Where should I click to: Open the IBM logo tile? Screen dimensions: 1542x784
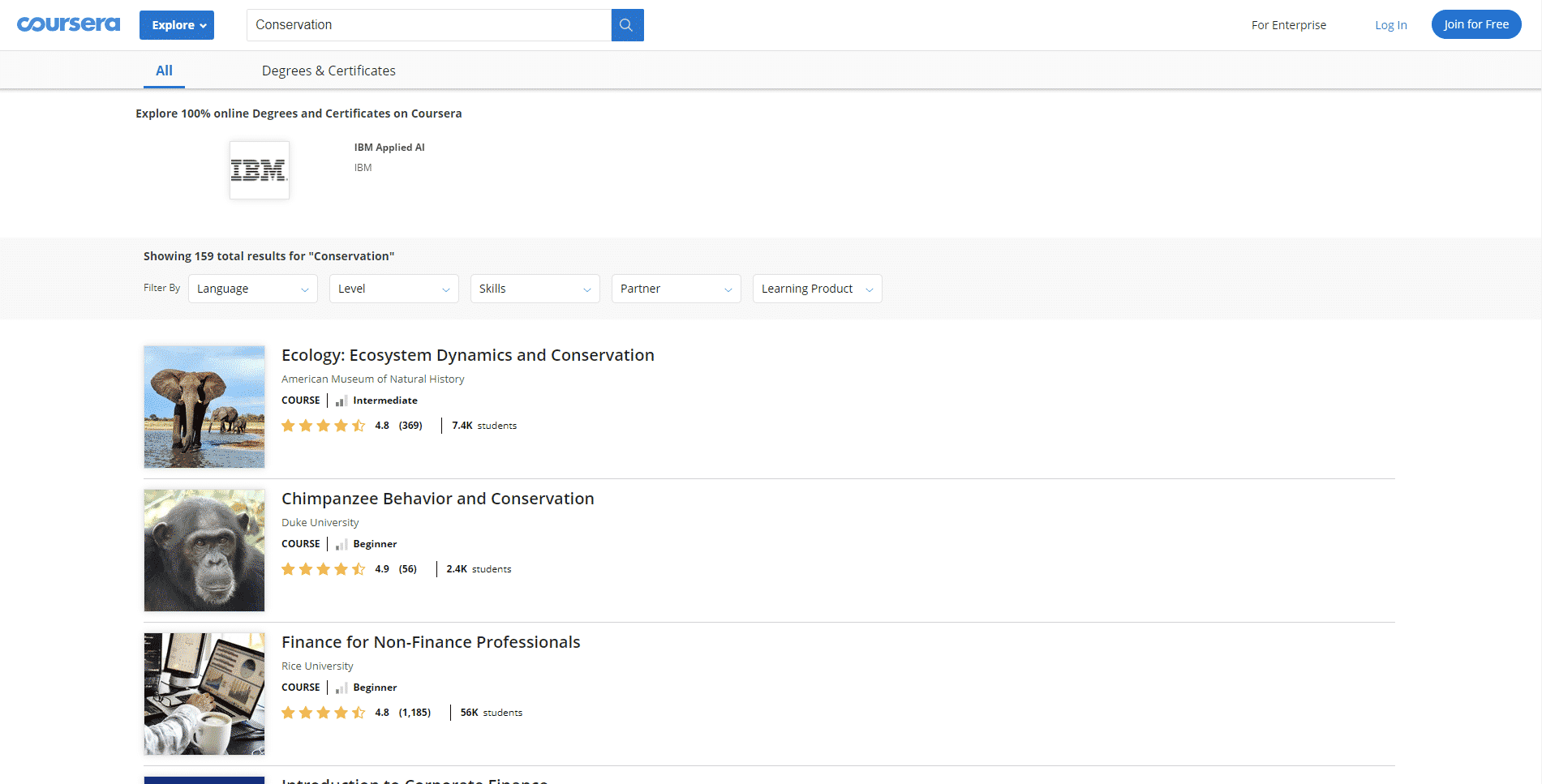[x=260, y=170]
